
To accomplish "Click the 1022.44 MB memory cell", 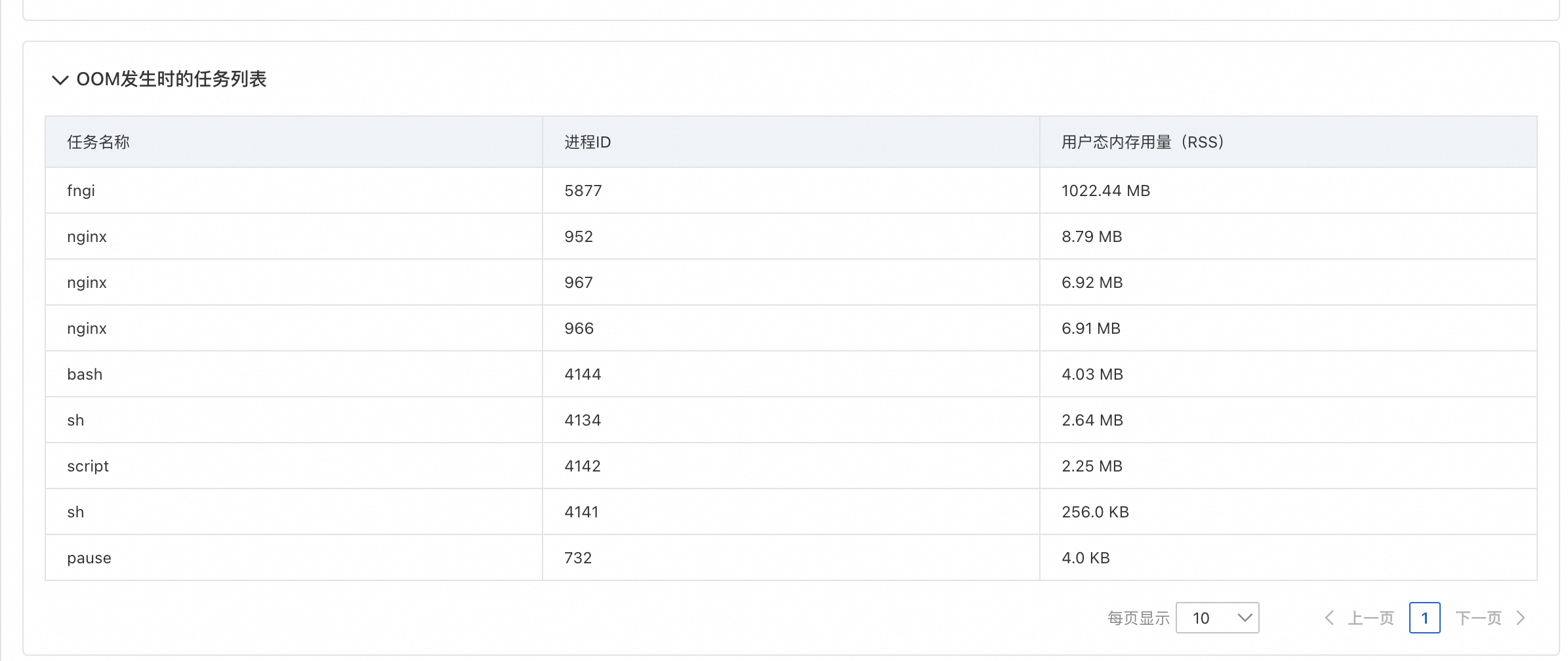I will pyautogui.click(x=1105, y=191).
